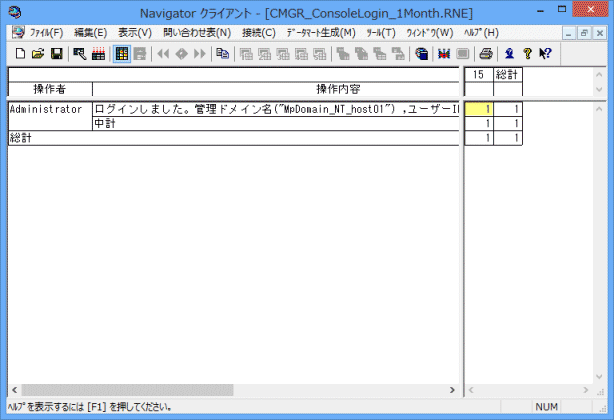Print using the printer toolbar icon
This screenshot has height=420, width=614.
pyautogui.click(x=486, y=53)
